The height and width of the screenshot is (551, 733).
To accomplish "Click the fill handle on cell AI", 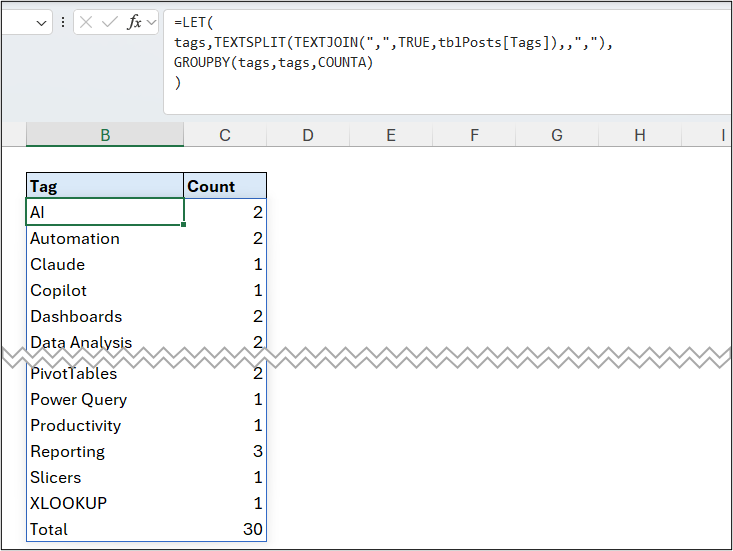I will [183, 225].
